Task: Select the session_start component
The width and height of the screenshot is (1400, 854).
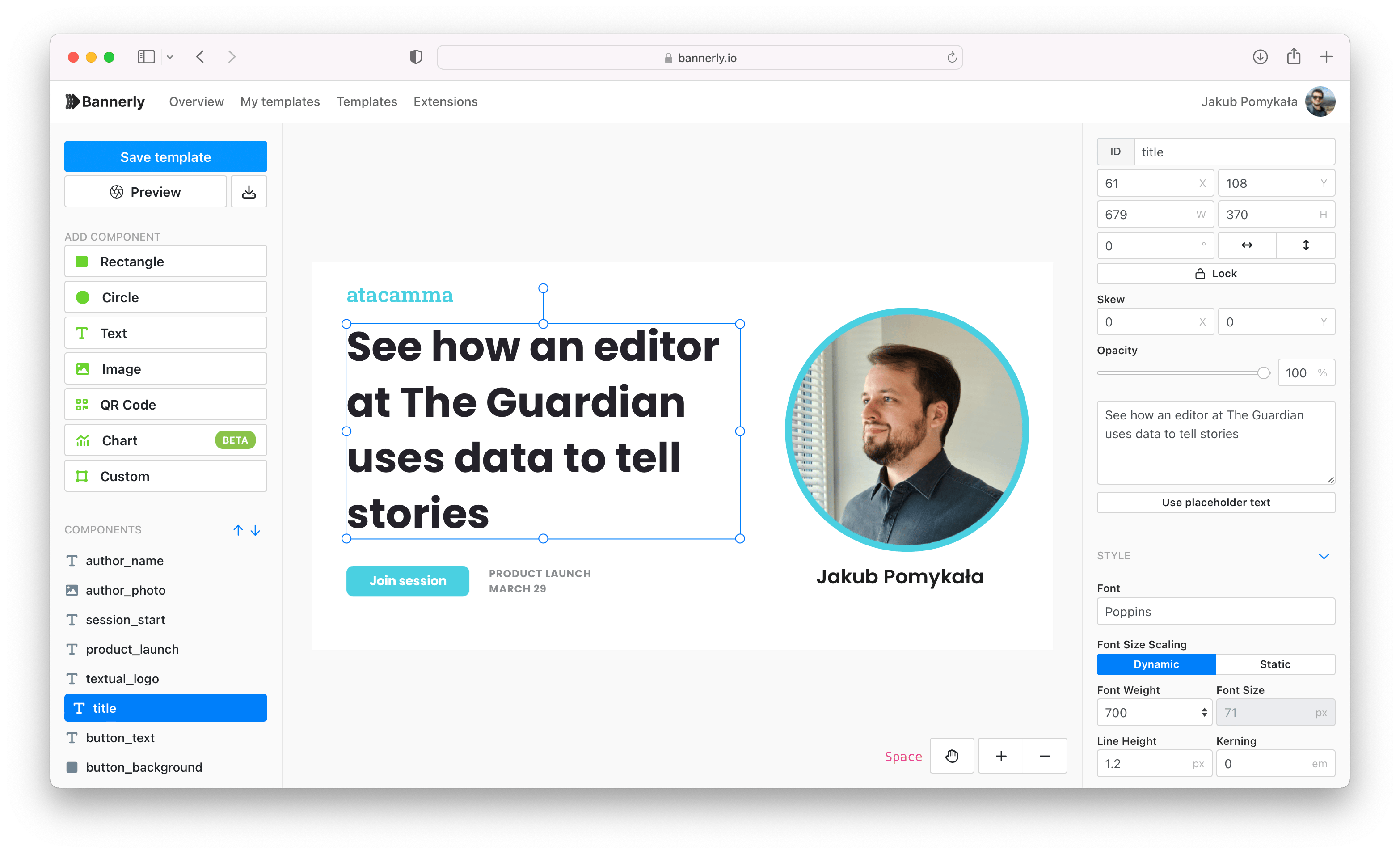Action: pos(165,620)
